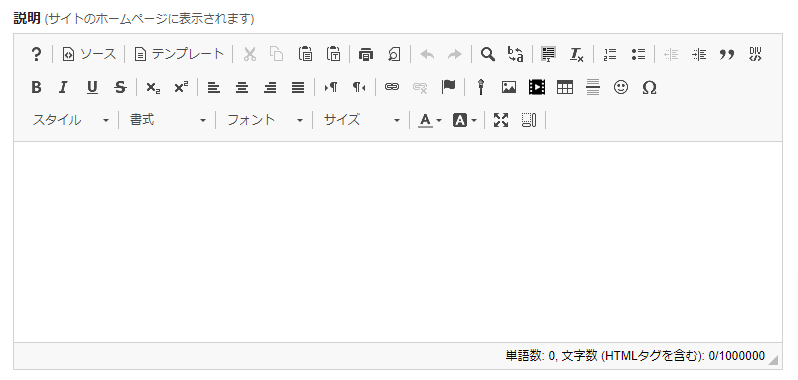Align text right
Image resolution: width=798 pixels, height=380 pixels.
[270, 87]
